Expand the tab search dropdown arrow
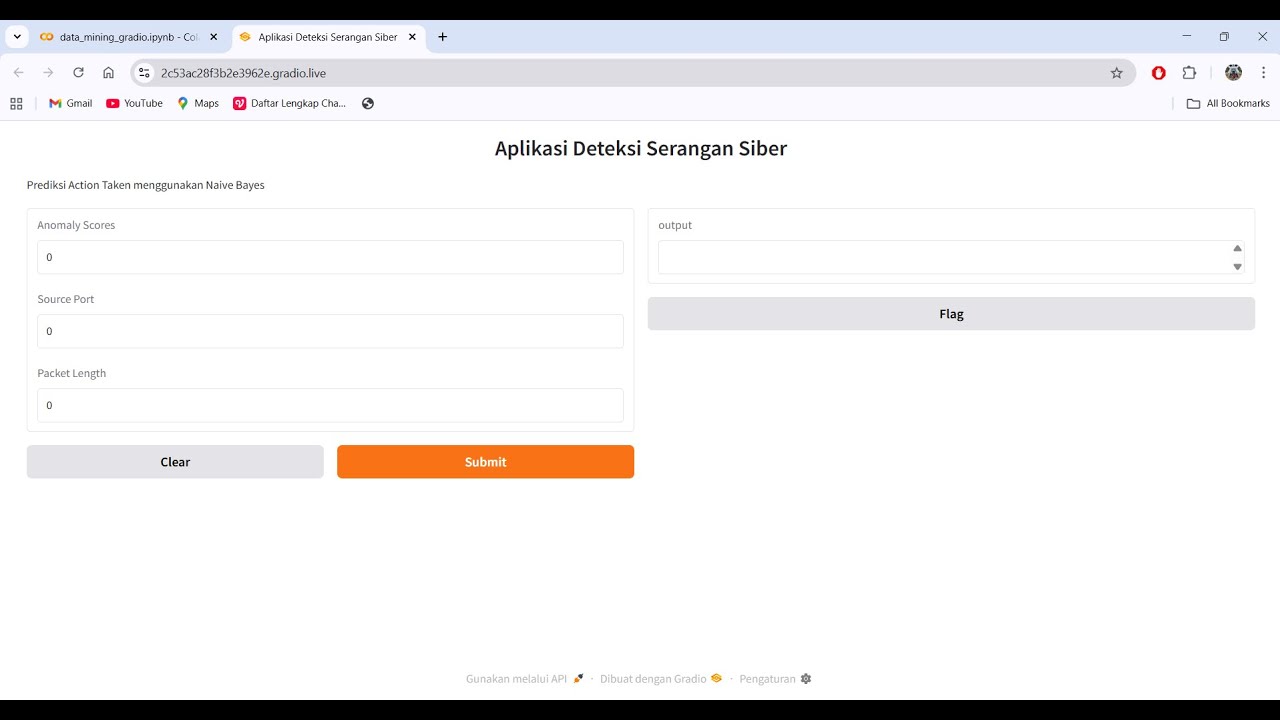The width and height of the screenshot is (1280, 720). tap(17, 37)
